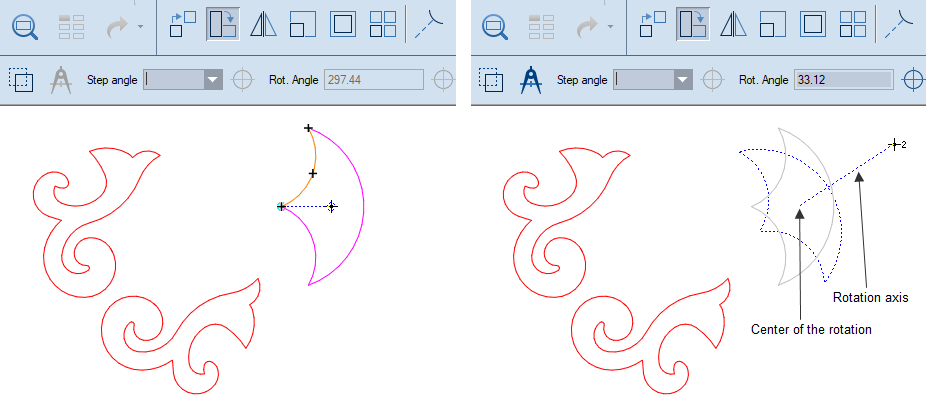Viewport: 926px width, 413px height.
Task: Click the copy-selection dashed square icon, left panel
Action: (21, 80)
